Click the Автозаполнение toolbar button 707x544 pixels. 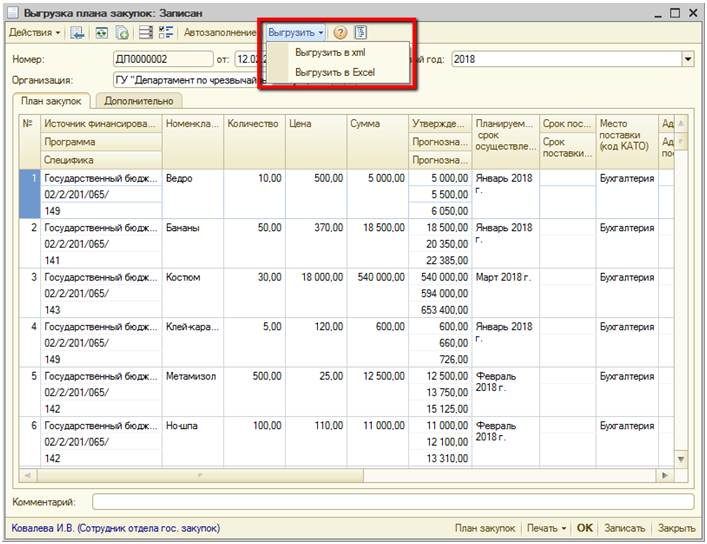tap(219, 33)
